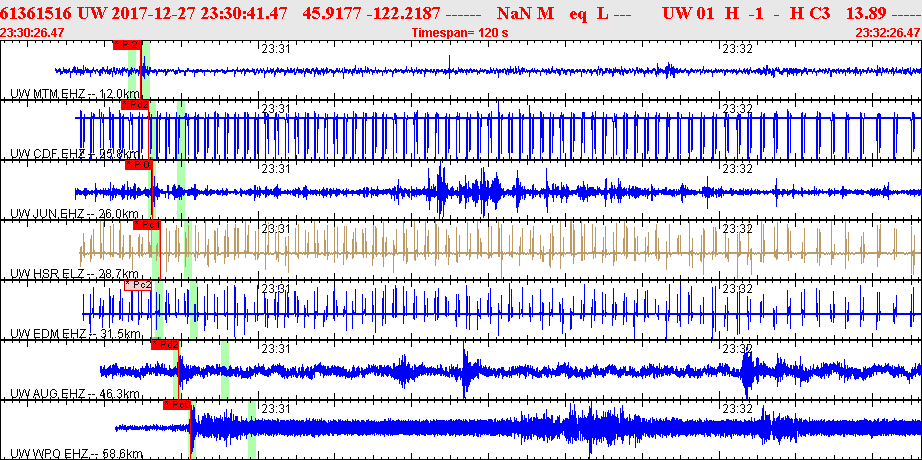
Task: Click the end time 23:32:26.47 at right
Action: (x=888, y=33)
